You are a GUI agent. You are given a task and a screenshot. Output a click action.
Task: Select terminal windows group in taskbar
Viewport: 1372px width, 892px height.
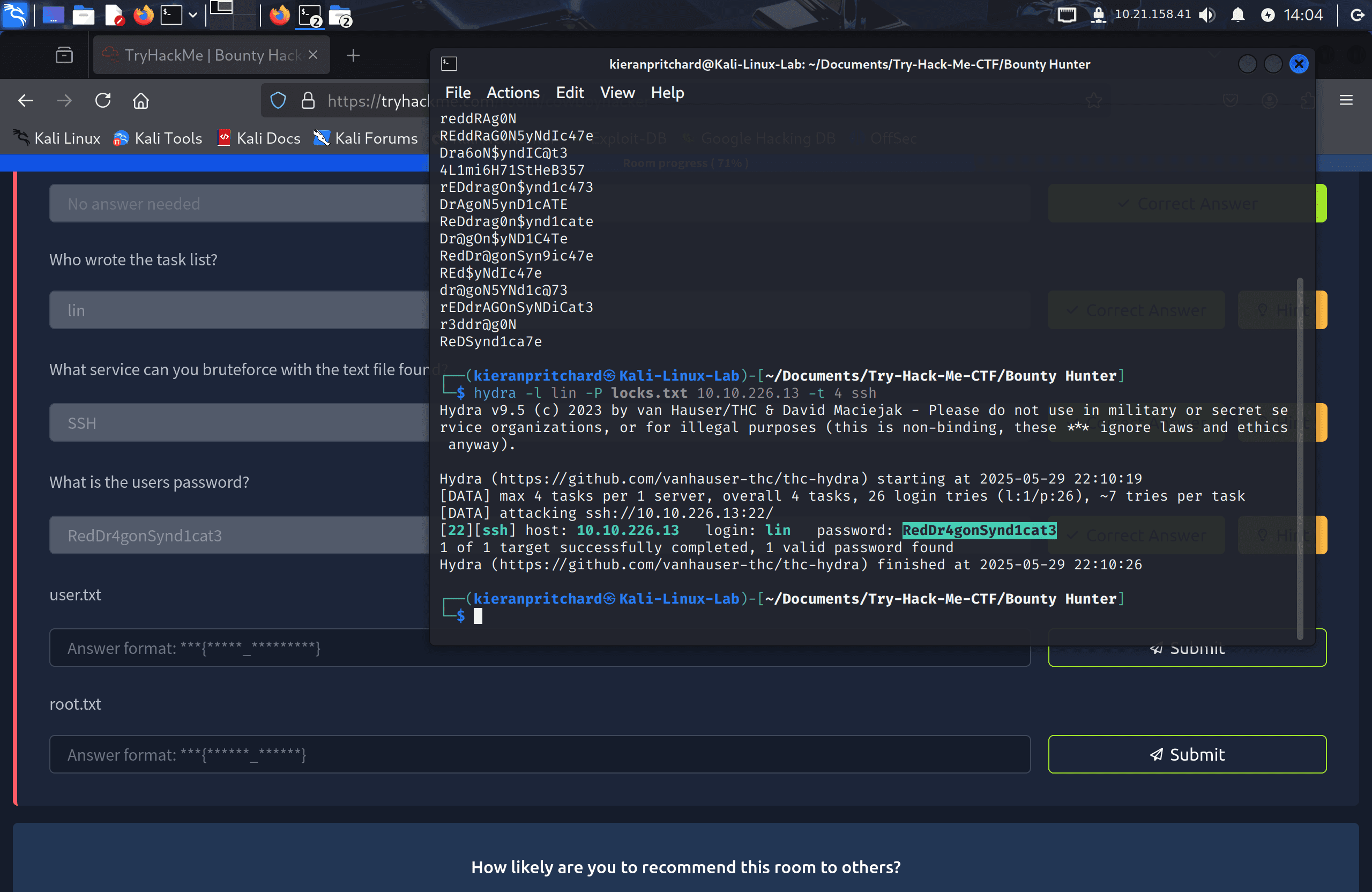coord(310,16)
